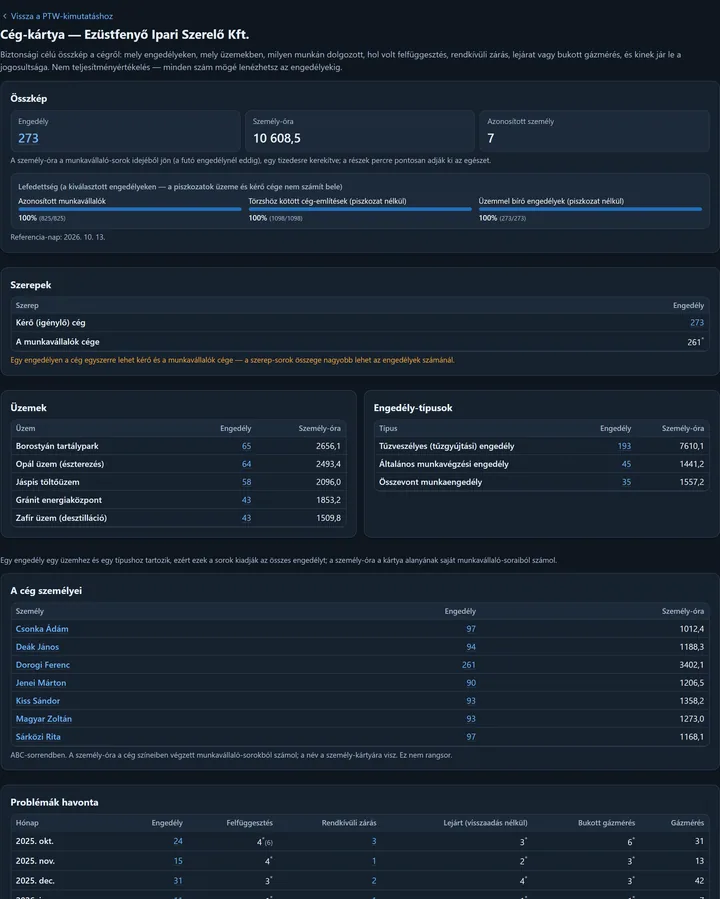Click 'Törzshöz kötött cég-említések' coverage bar
Screen dimensions: 720x899
(360, 209)
